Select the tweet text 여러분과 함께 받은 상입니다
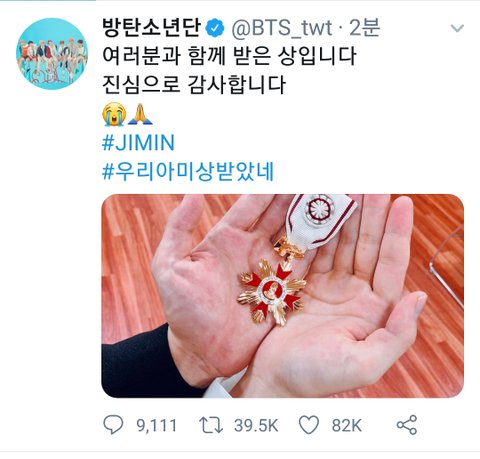 [x=229, y=56]
